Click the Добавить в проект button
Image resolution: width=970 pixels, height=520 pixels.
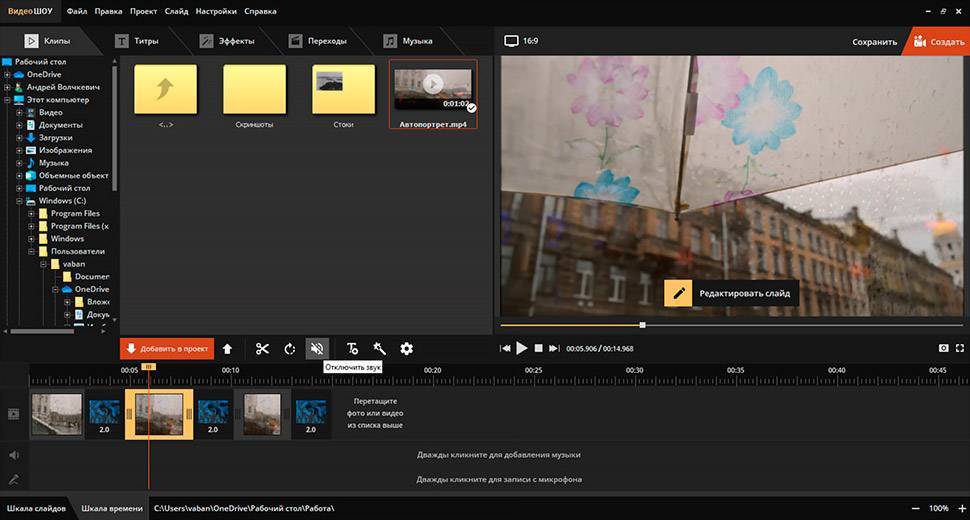(x=166, y=349)
